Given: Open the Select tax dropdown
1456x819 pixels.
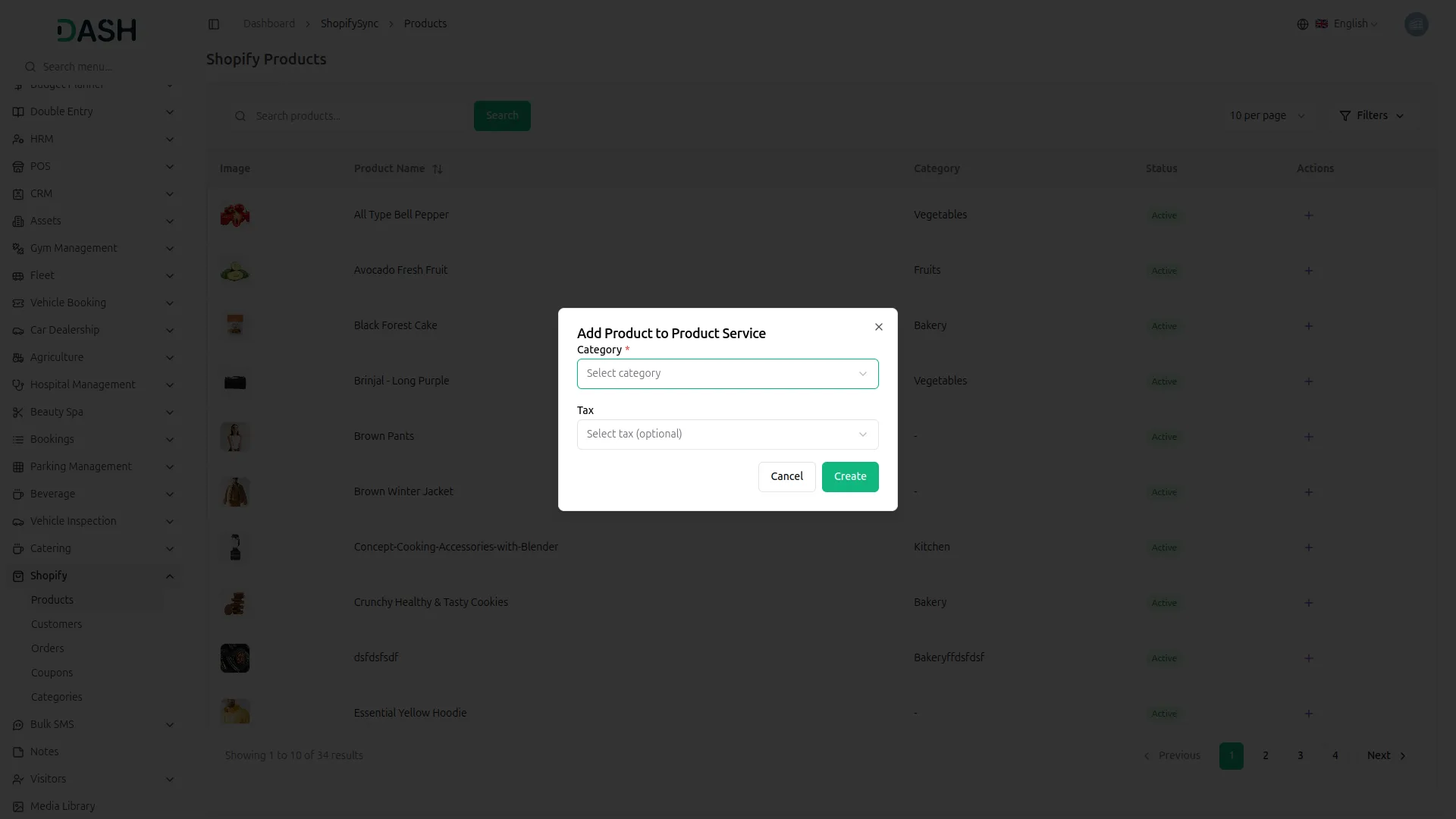Looking at the screenshot, I should tap(727, 435).
